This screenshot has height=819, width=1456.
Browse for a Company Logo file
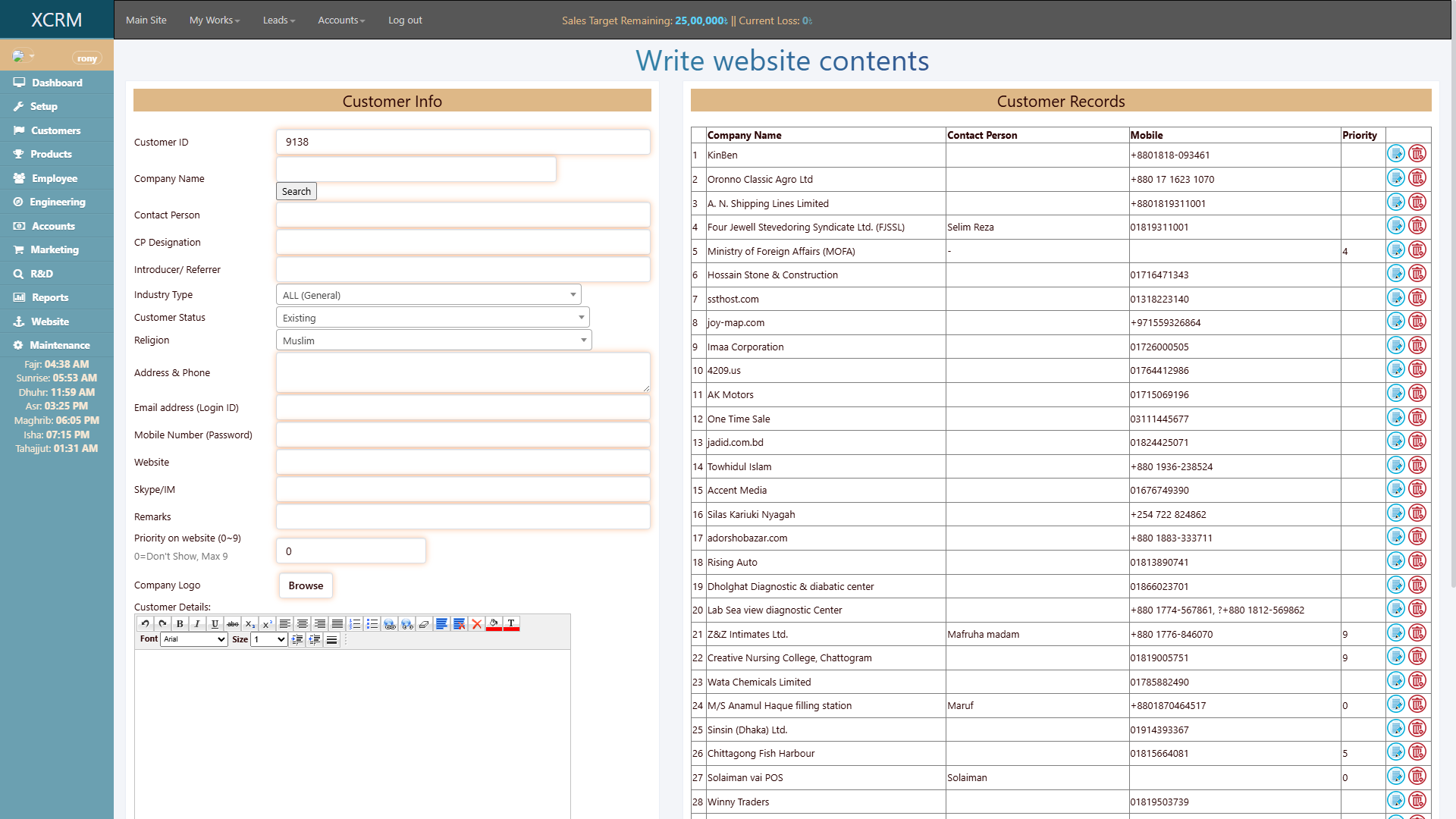pos(306,585)
